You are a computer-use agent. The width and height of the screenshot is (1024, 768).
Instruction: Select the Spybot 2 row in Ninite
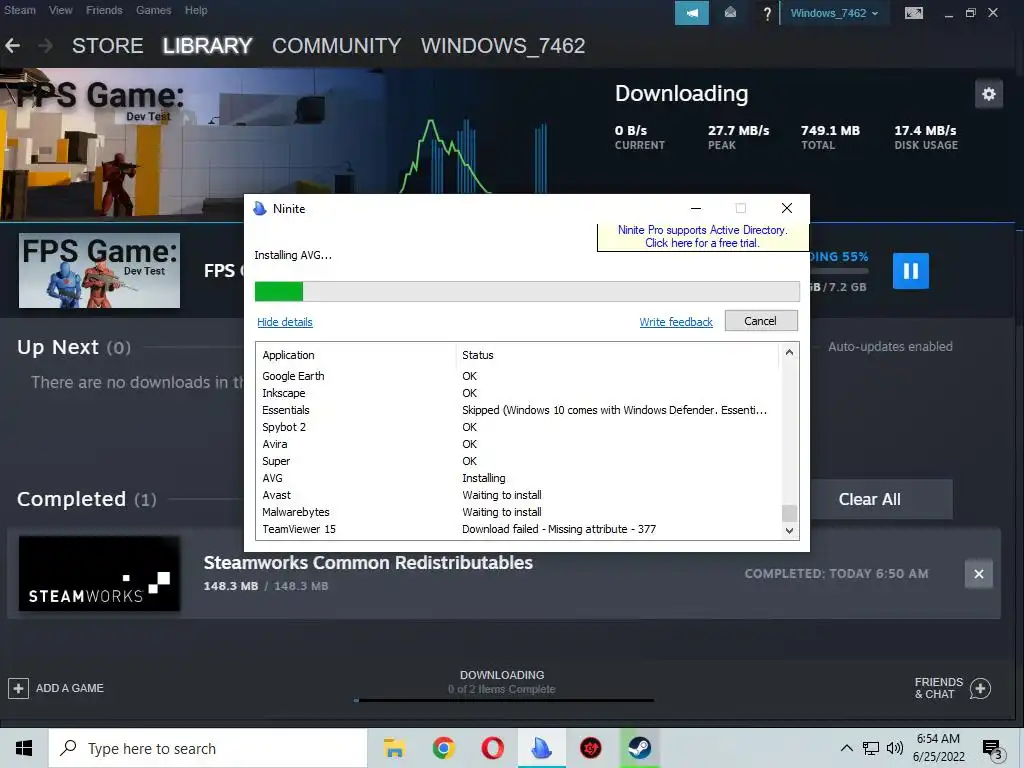[519, 427]
